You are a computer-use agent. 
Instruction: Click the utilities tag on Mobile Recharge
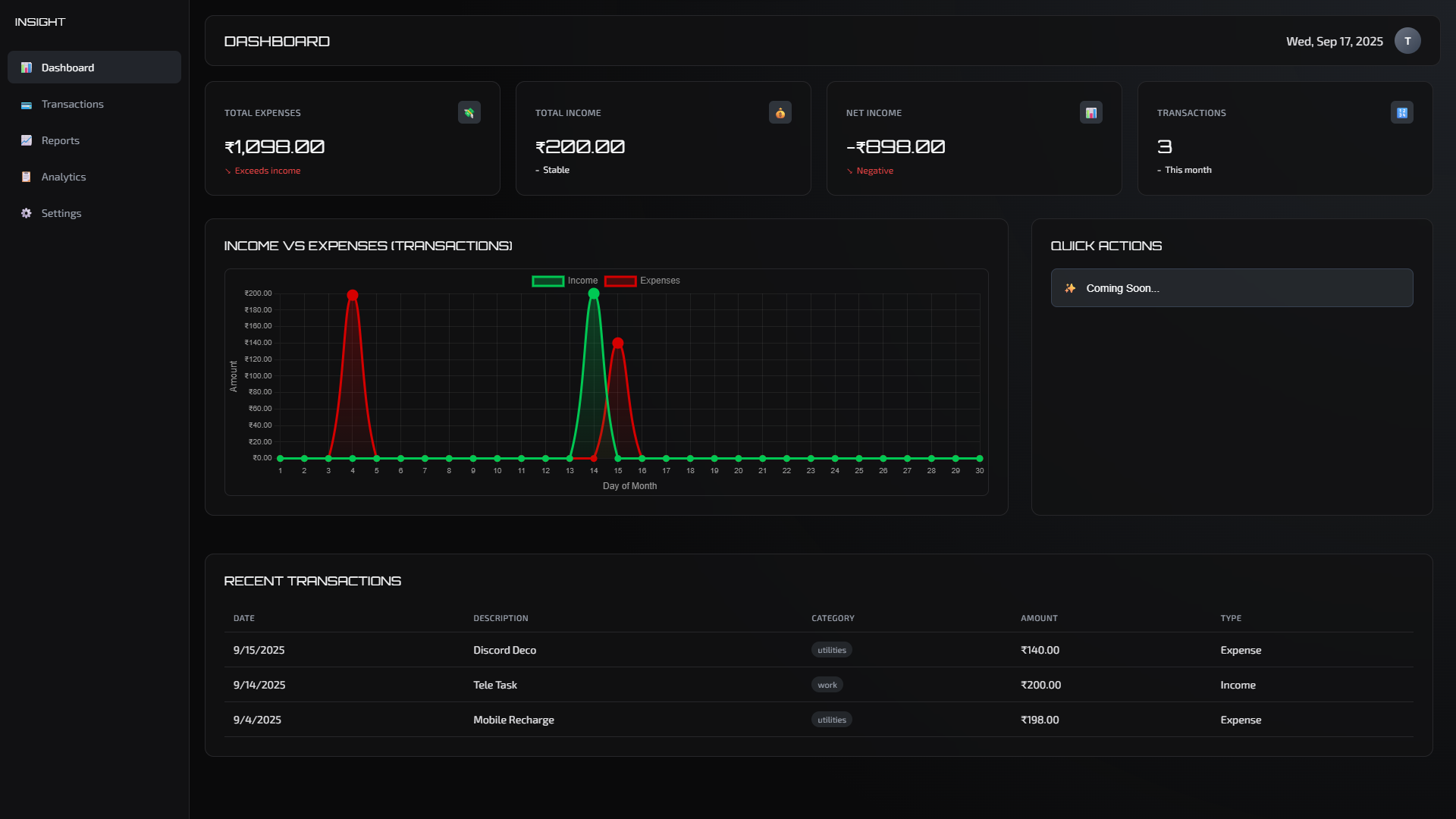pos(831,720)
